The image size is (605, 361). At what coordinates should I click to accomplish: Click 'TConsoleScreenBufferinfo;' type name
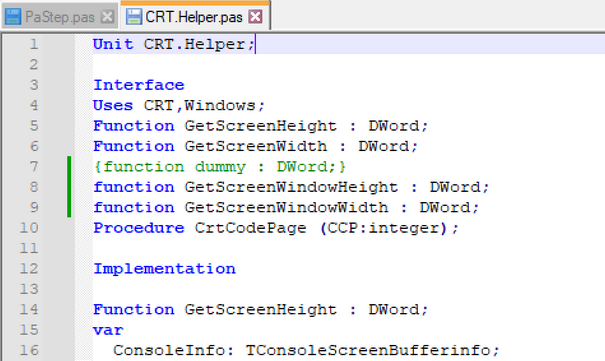[x=373, y=351]
